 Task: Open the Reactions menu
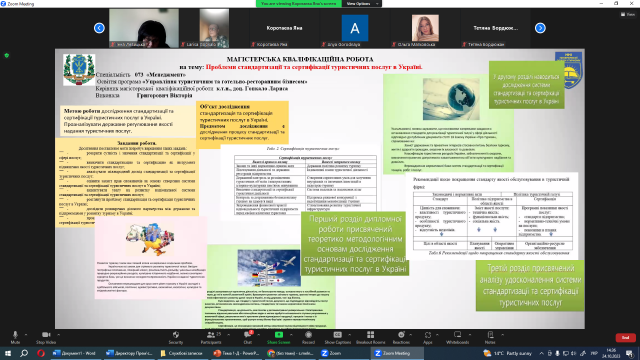pos(401,337)
